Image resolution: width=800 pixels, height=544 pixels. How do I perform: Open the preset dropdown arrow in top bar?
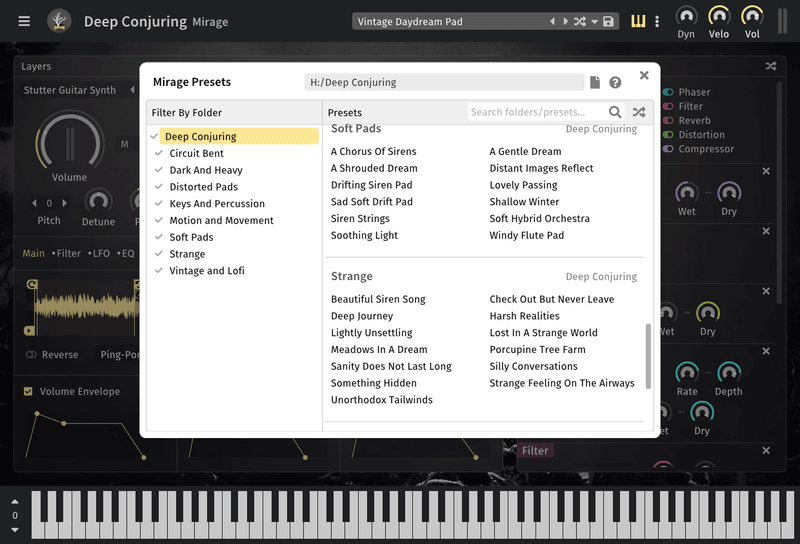[x=595, y=21]
